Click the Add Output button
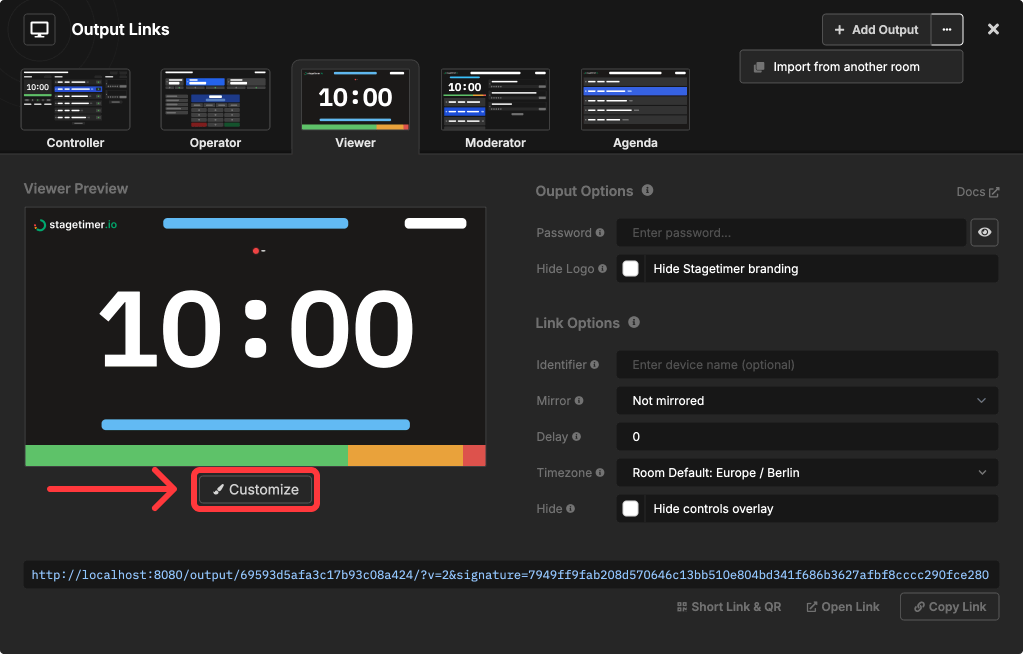The image size is (1023, 654). click(874, 29)
